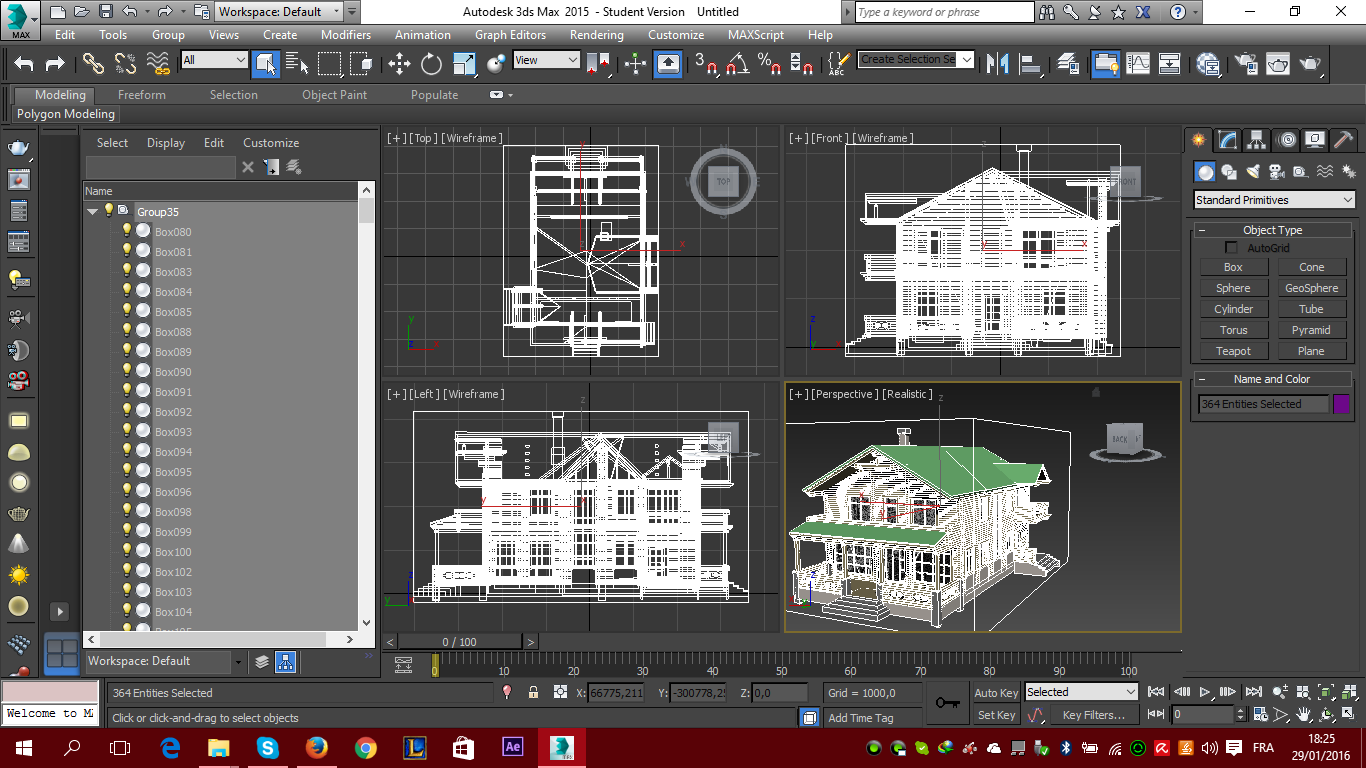Screen dimensions: 1366x768
Task: Open the key filter Selected dropdown
Action: tap(1082, 692)
